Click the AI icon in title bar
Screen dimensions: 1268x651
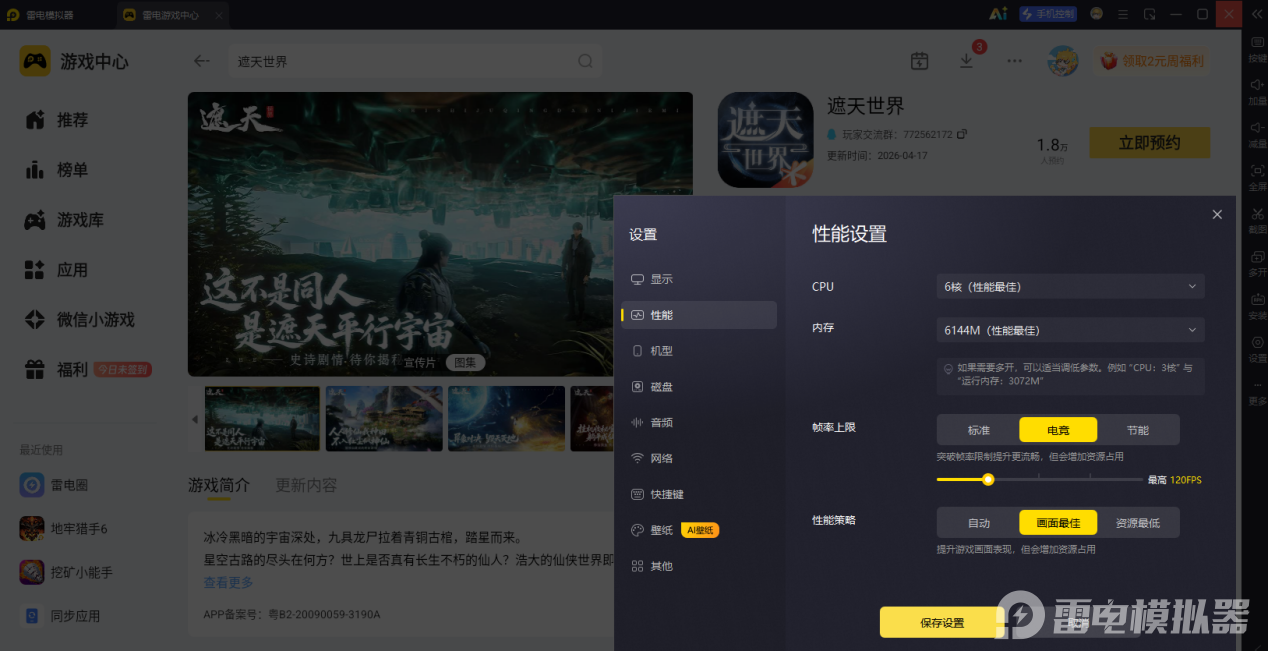pos(997,14)
